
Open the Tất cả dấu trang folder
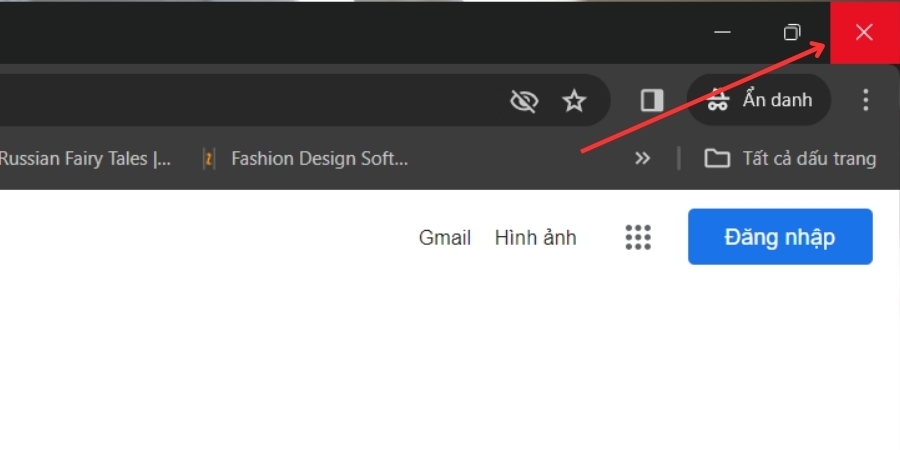click(790, 158)
